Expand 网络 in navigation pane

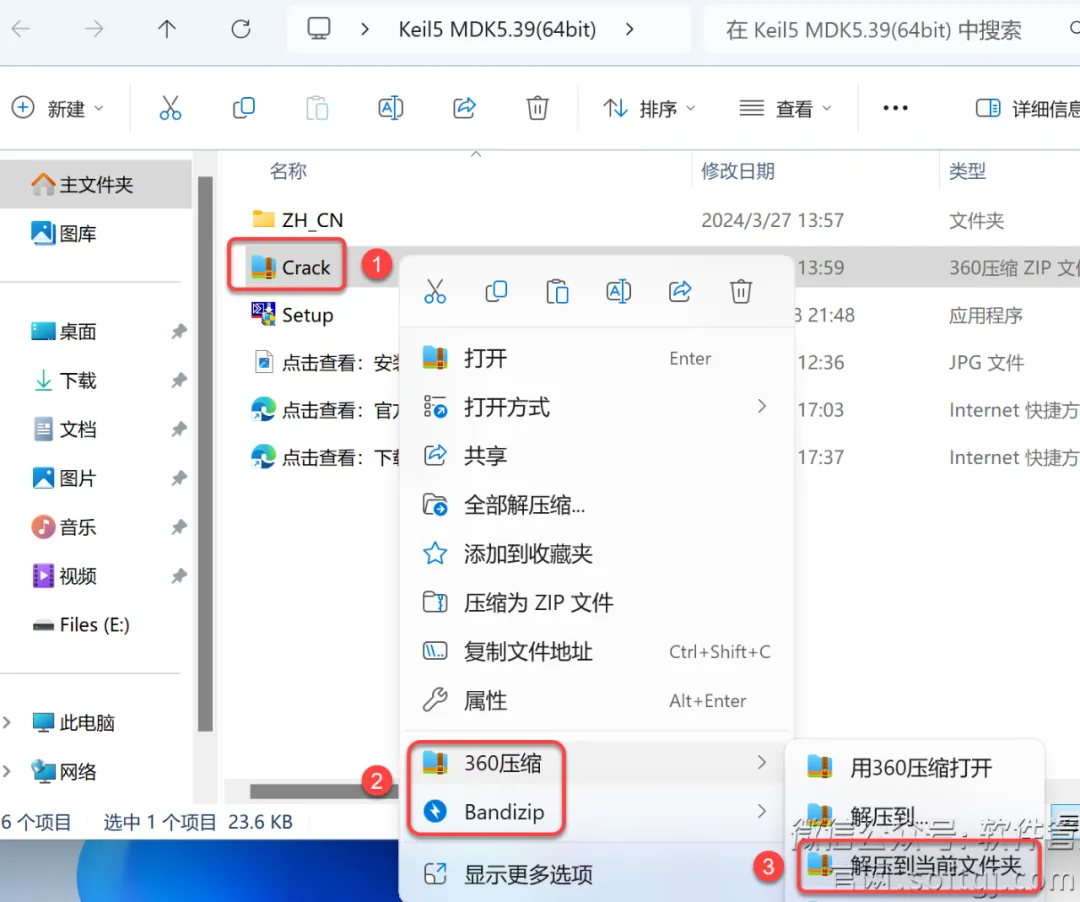pos(7,771)
